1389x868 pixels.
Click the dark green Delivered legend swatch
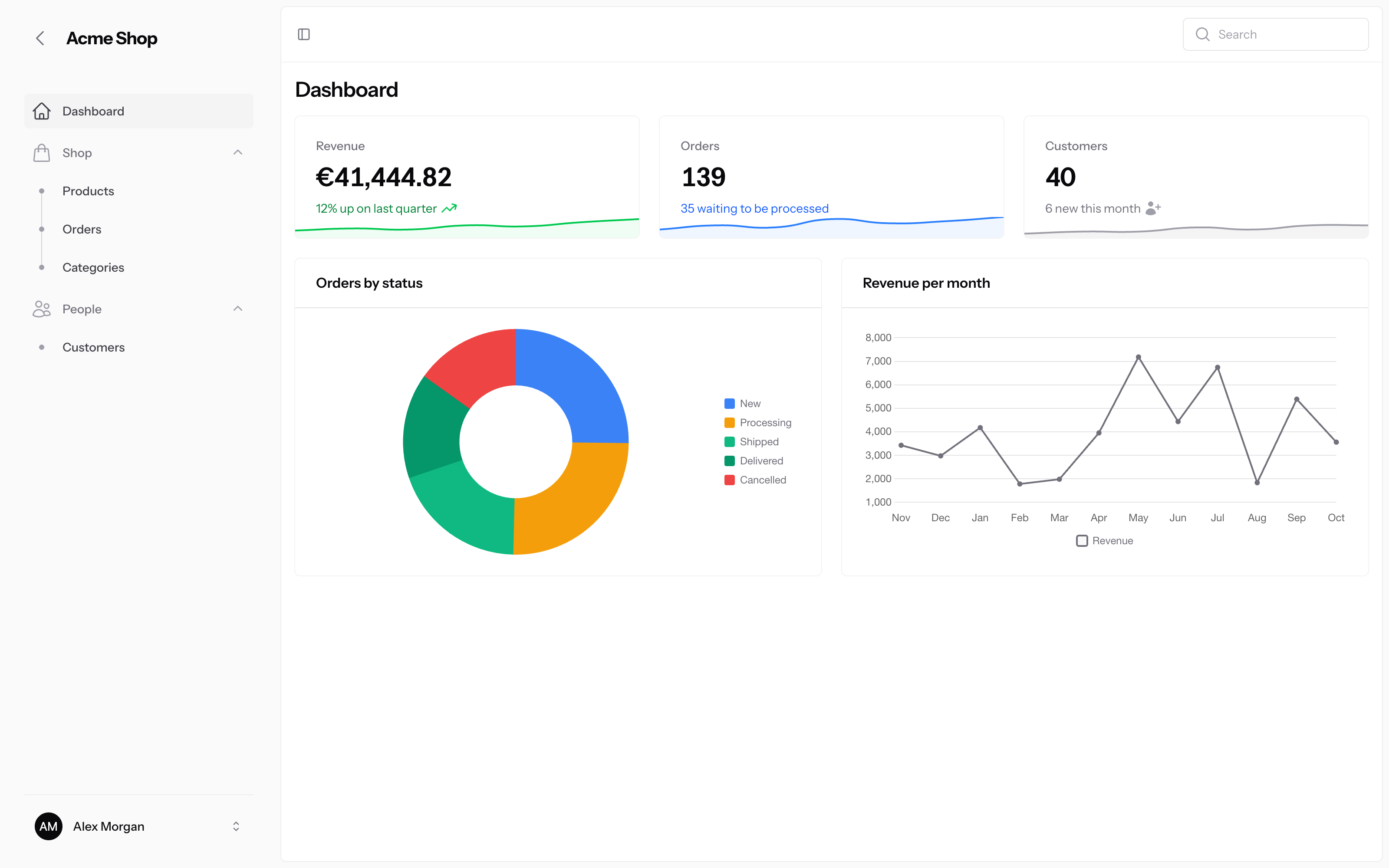(x=729, y=461)
